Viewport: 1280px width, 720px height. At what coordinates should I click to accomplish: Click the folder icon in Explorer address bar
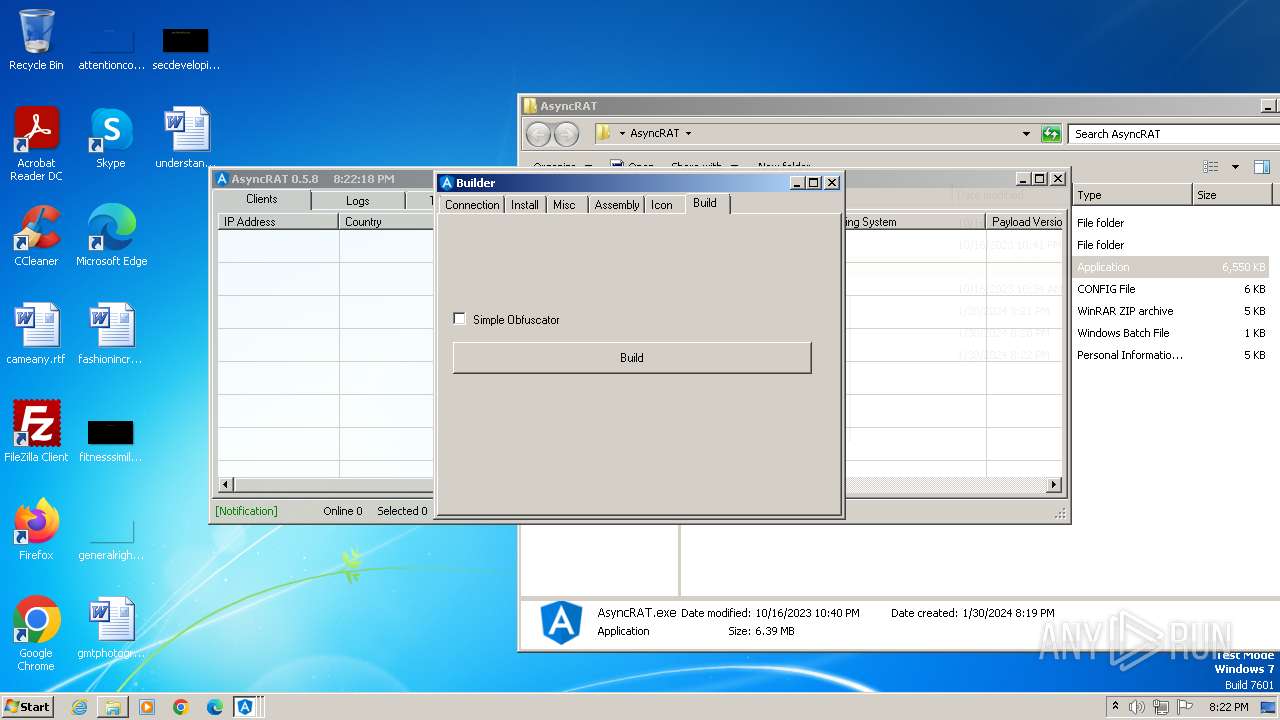point(604,133)
